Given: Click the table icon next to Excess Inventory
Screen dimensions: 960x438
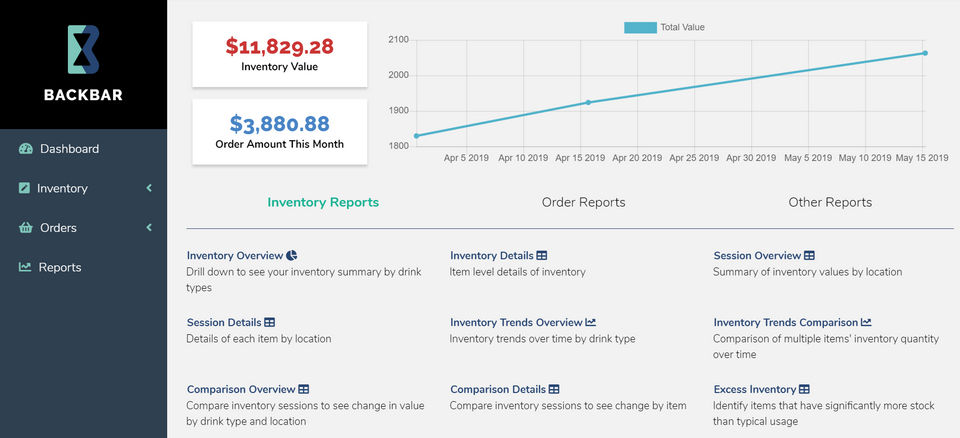Looking at the screenshot, I should coord(804,389).
